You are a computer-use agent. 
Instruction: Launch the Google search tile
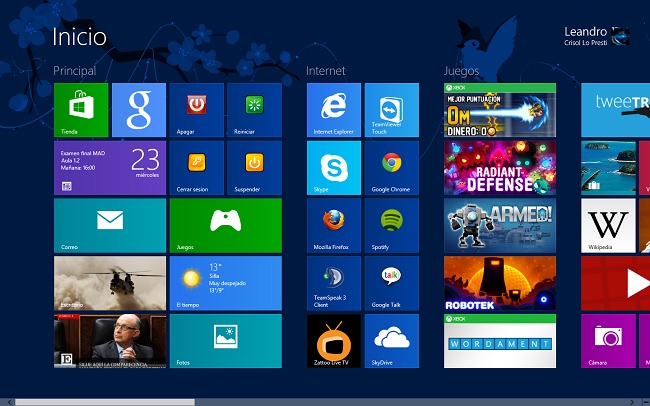139,110
